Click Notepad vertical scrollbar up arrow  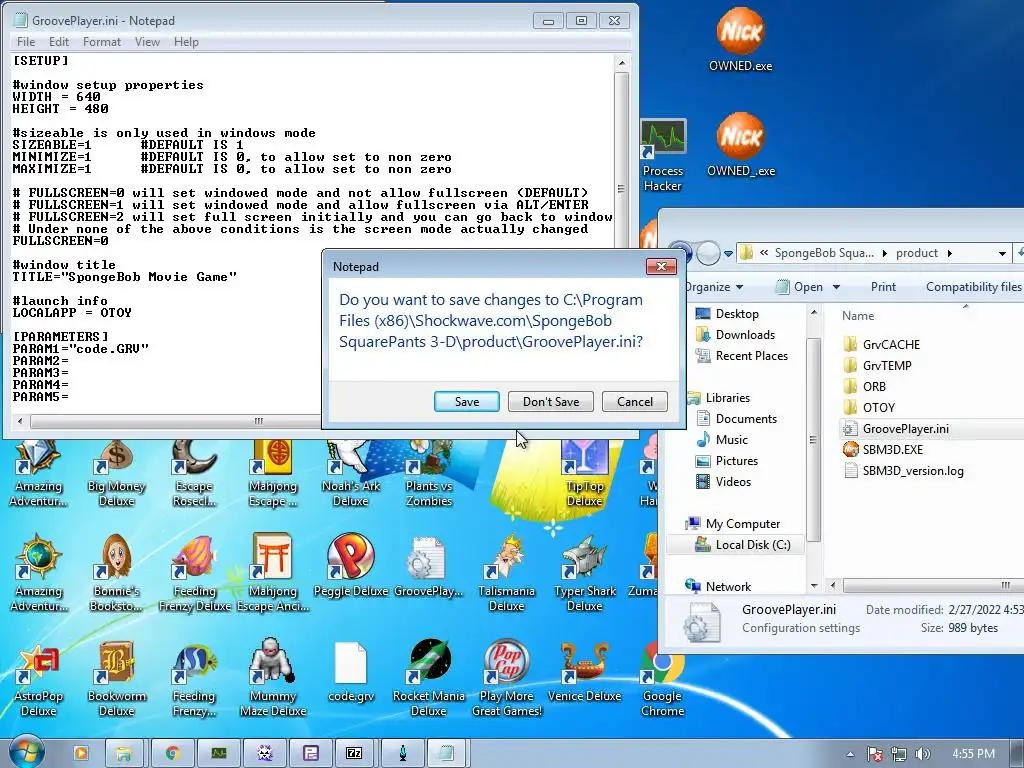(x=622, y=63)
